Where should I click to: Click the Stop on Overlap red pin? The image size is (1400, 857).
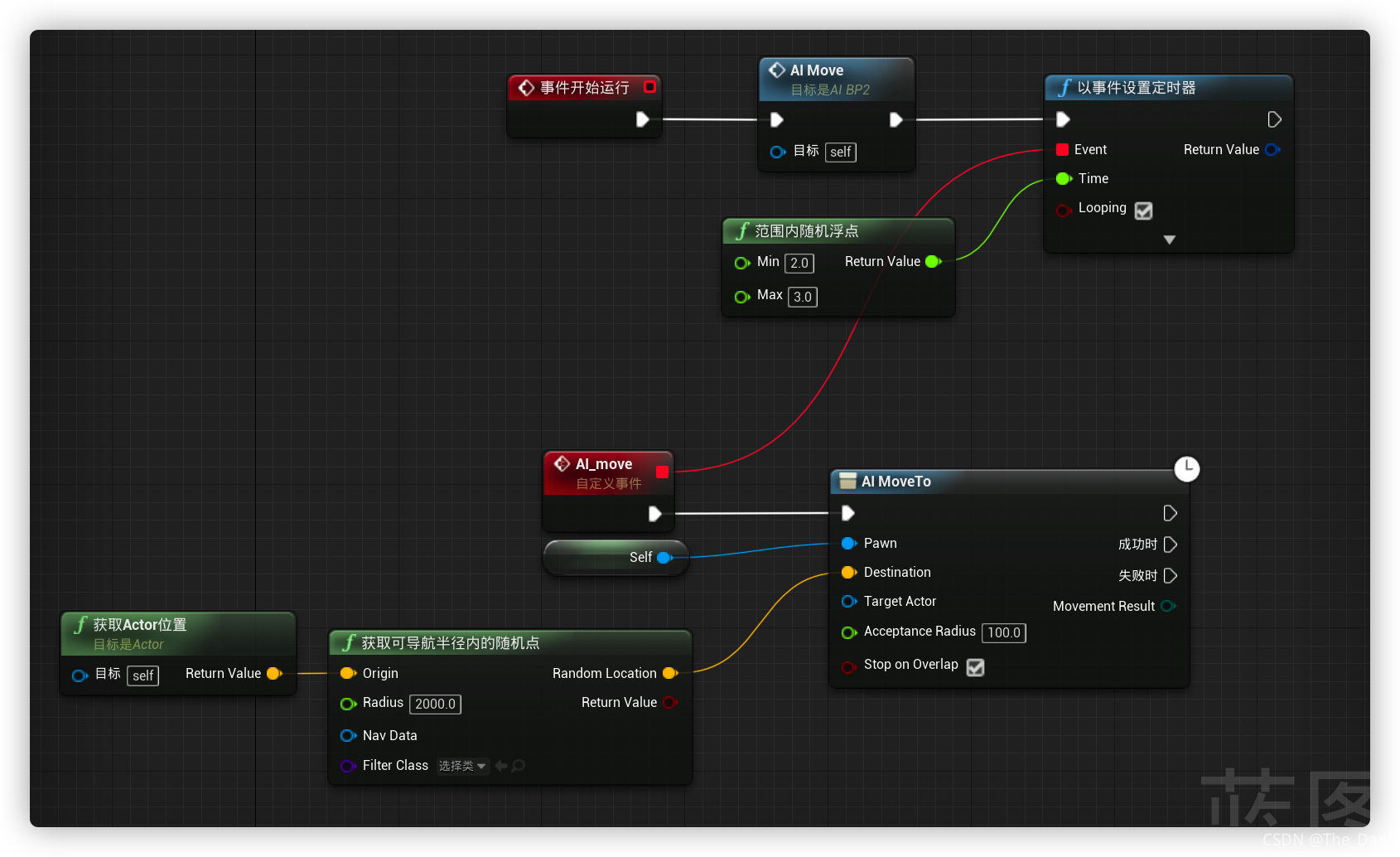(x=849, y=667)
